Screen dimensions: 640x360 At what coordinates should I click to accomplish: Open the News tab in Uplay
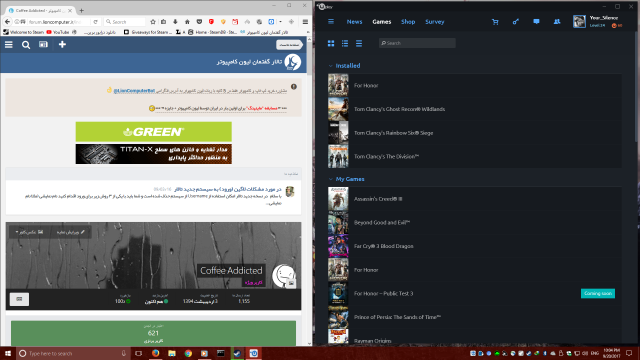354,22
